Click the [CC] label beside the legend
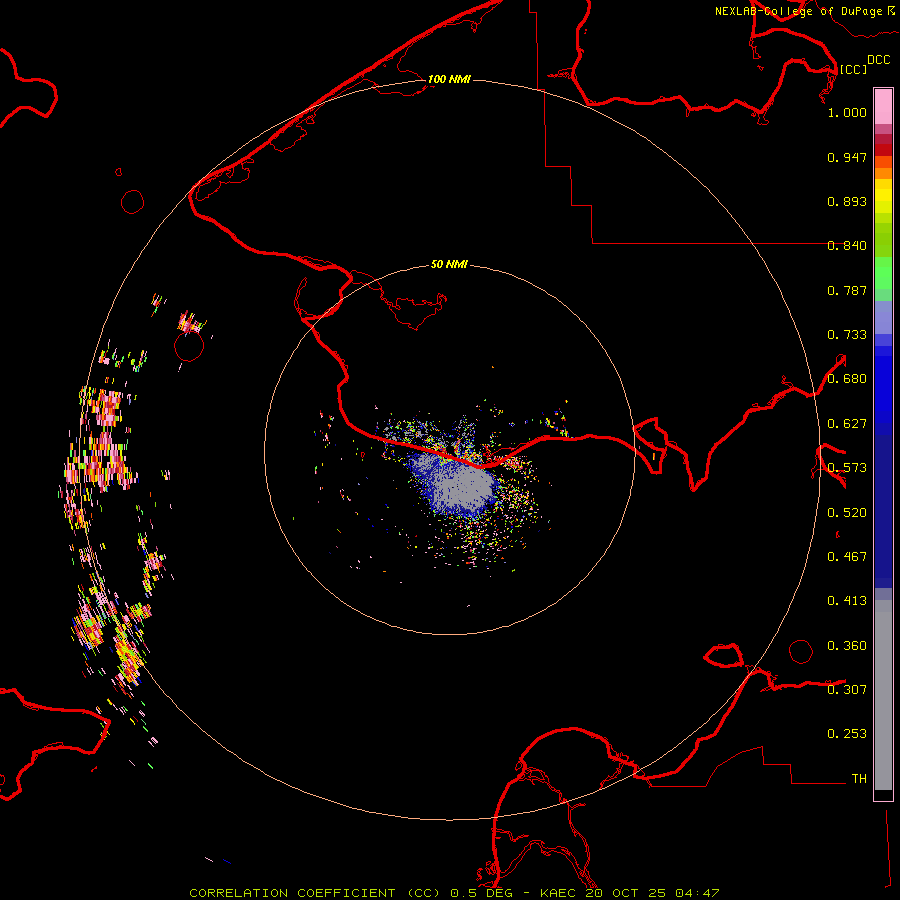The width and height of the screenshot is (900, 900). click(x=853, y=69)
